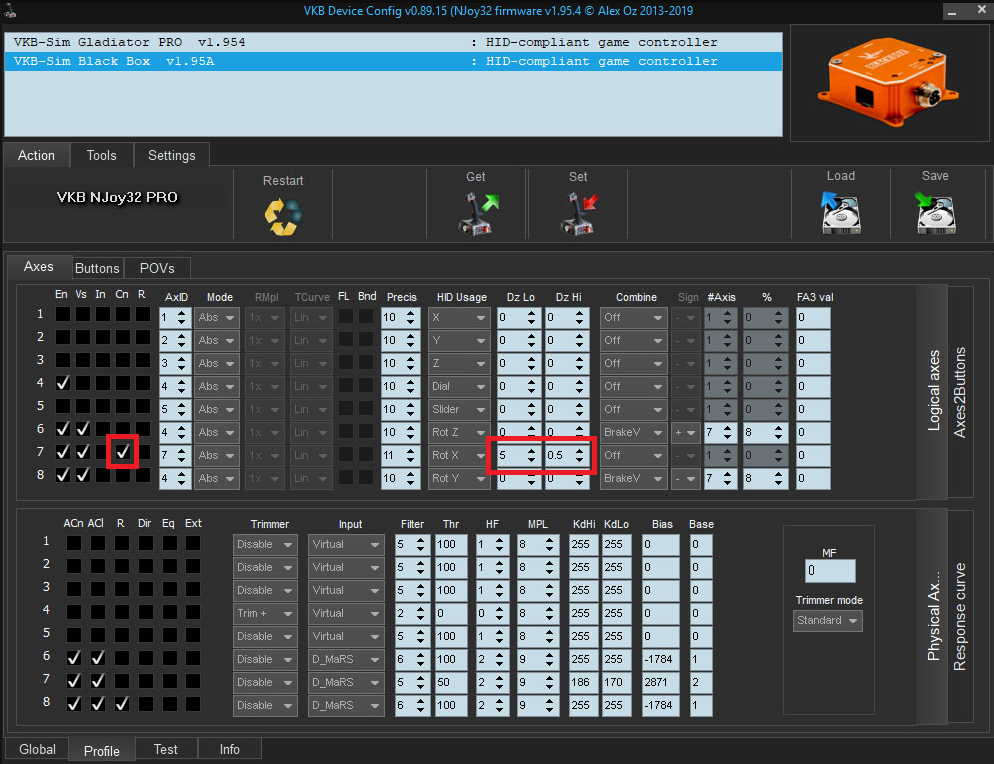
Task: Increase #Axis stepper in logical row 6
Action: 727,428
